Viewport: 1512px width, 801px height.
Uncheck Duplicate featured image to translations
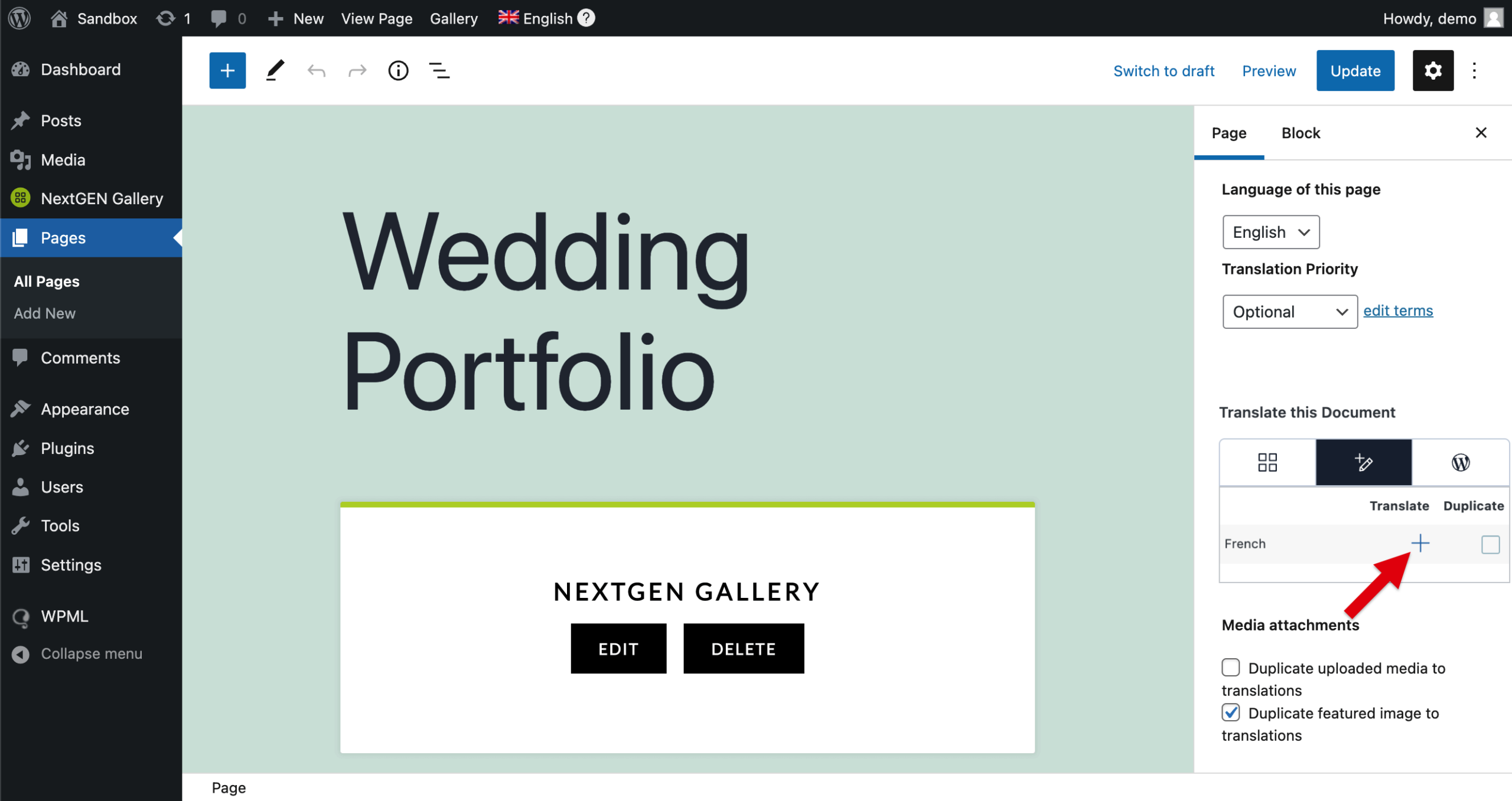(x=1231, y=712)
